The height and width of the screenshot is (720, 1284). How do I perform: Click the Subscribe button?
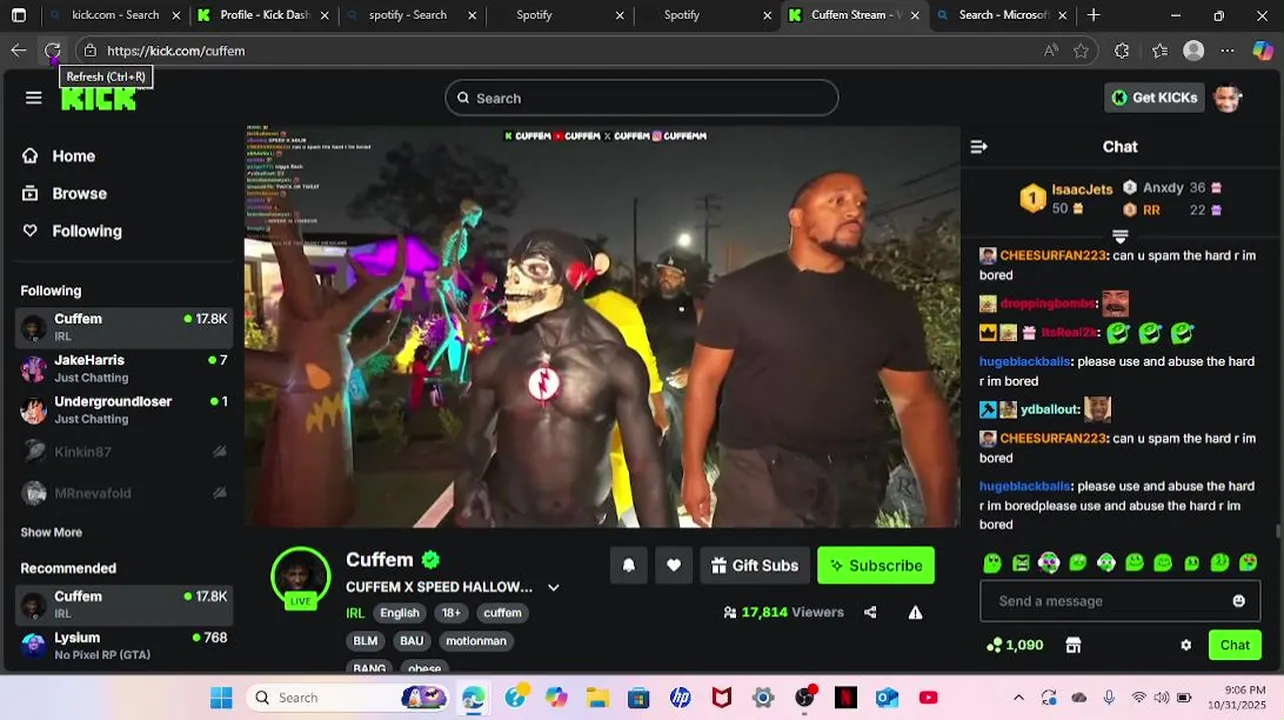(876, 565)
